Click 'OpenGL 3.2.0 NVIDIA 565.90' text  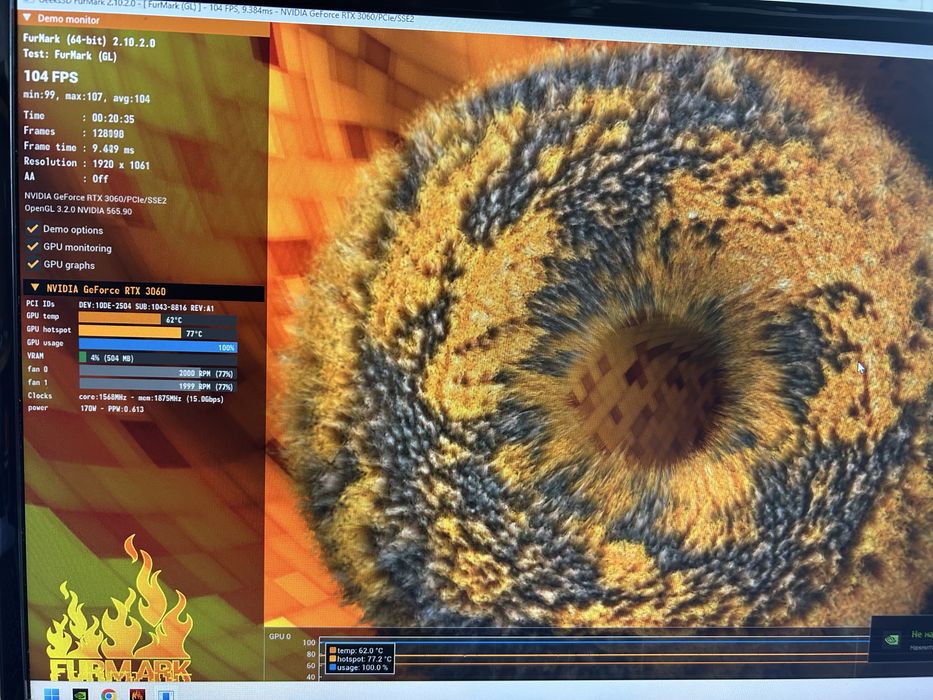point(78,210)
